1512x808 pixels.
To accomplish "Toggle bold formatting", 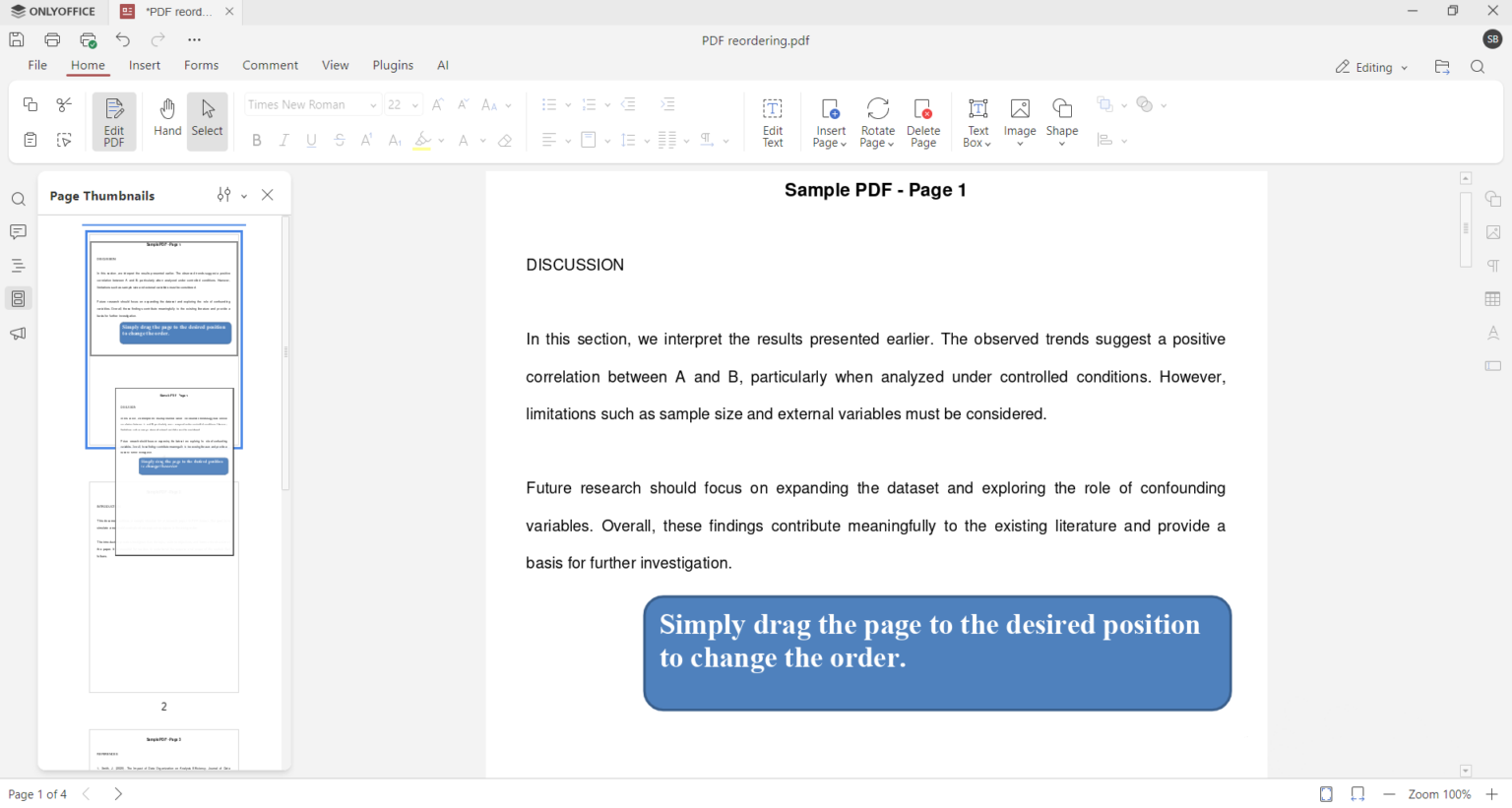I will point(256,140).
